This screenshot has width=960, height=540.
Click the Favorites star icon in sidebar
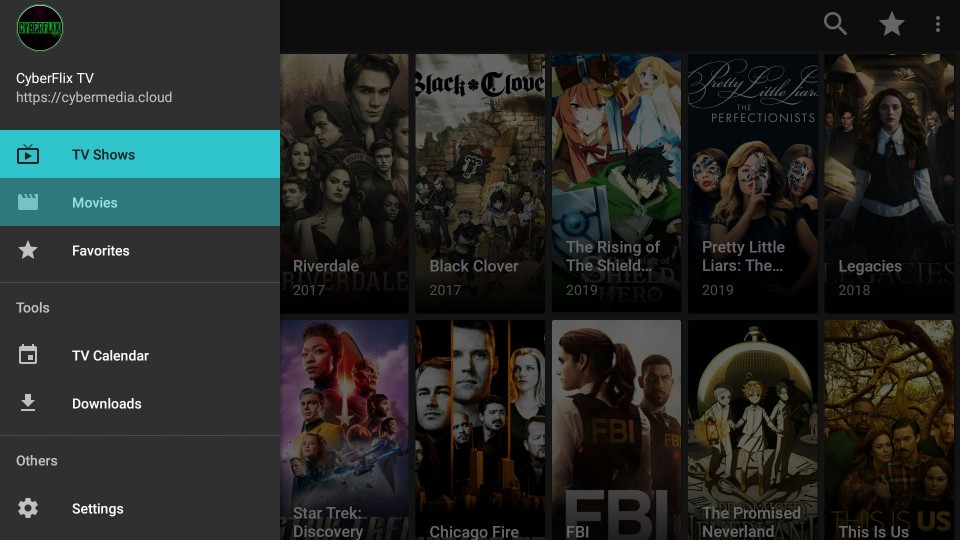point(28,250)
